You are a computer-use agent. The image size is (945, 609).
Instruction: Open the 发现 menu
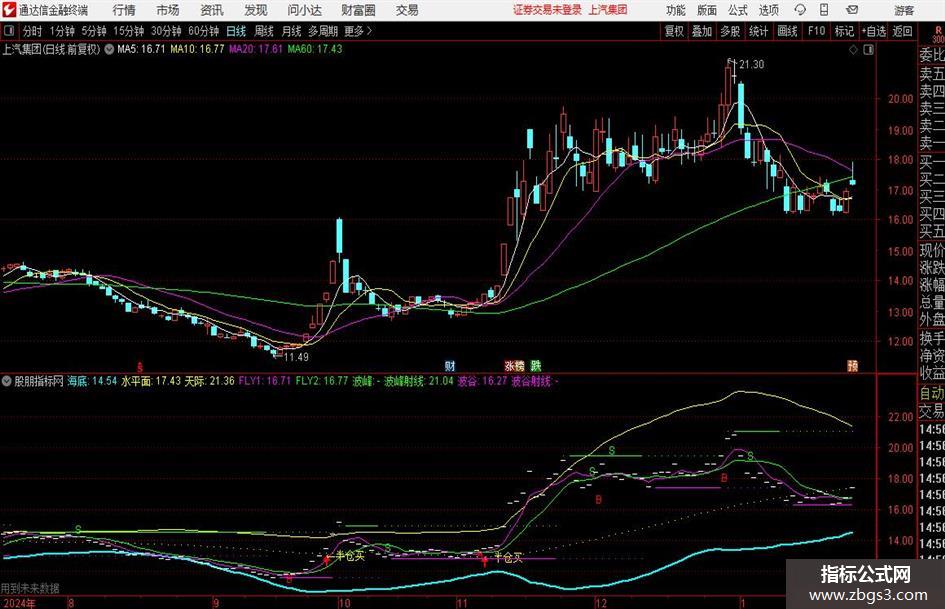click(x=256, y=10)
